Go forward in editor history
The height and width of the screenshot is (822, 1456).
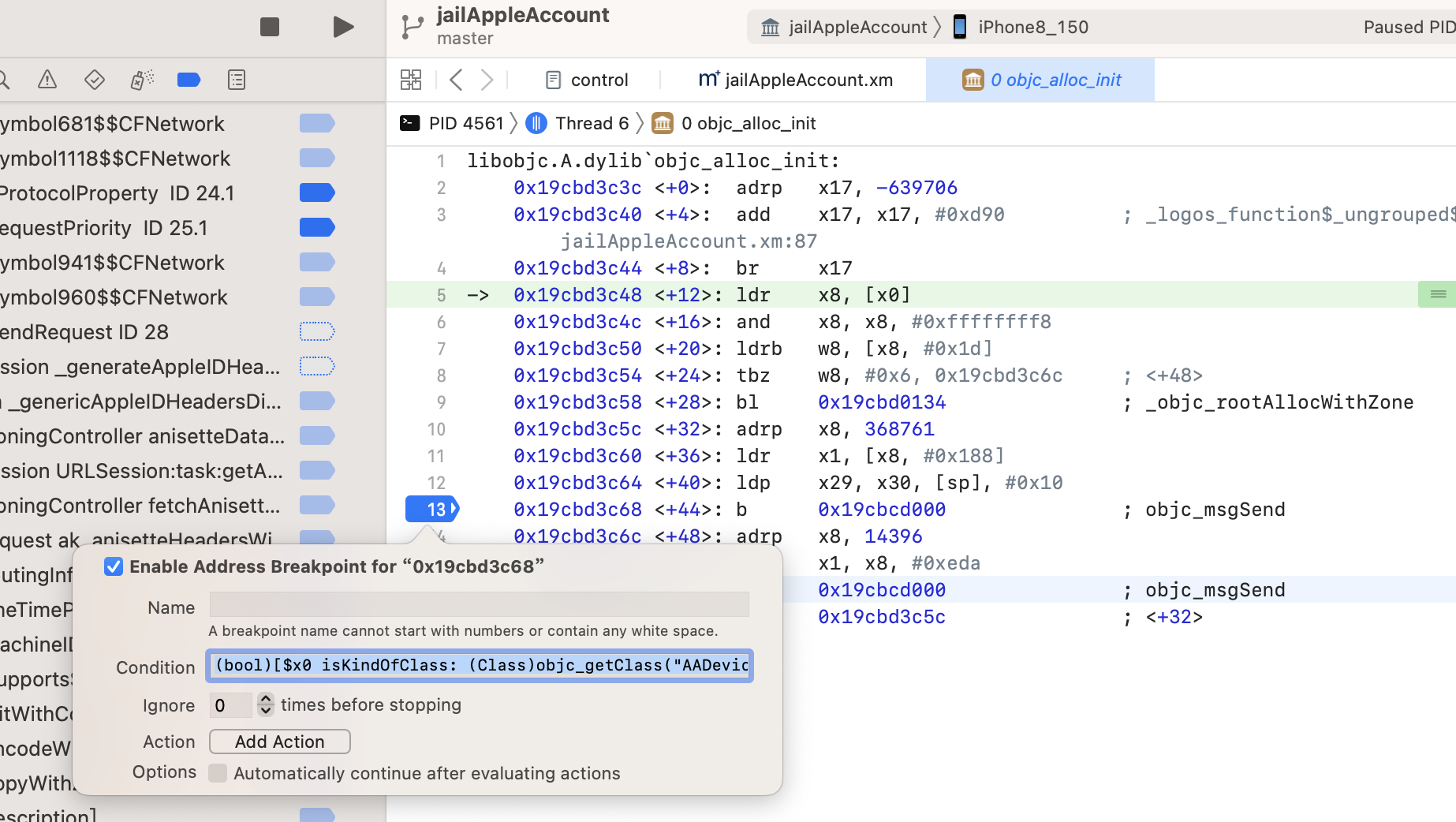coord(487,80)
